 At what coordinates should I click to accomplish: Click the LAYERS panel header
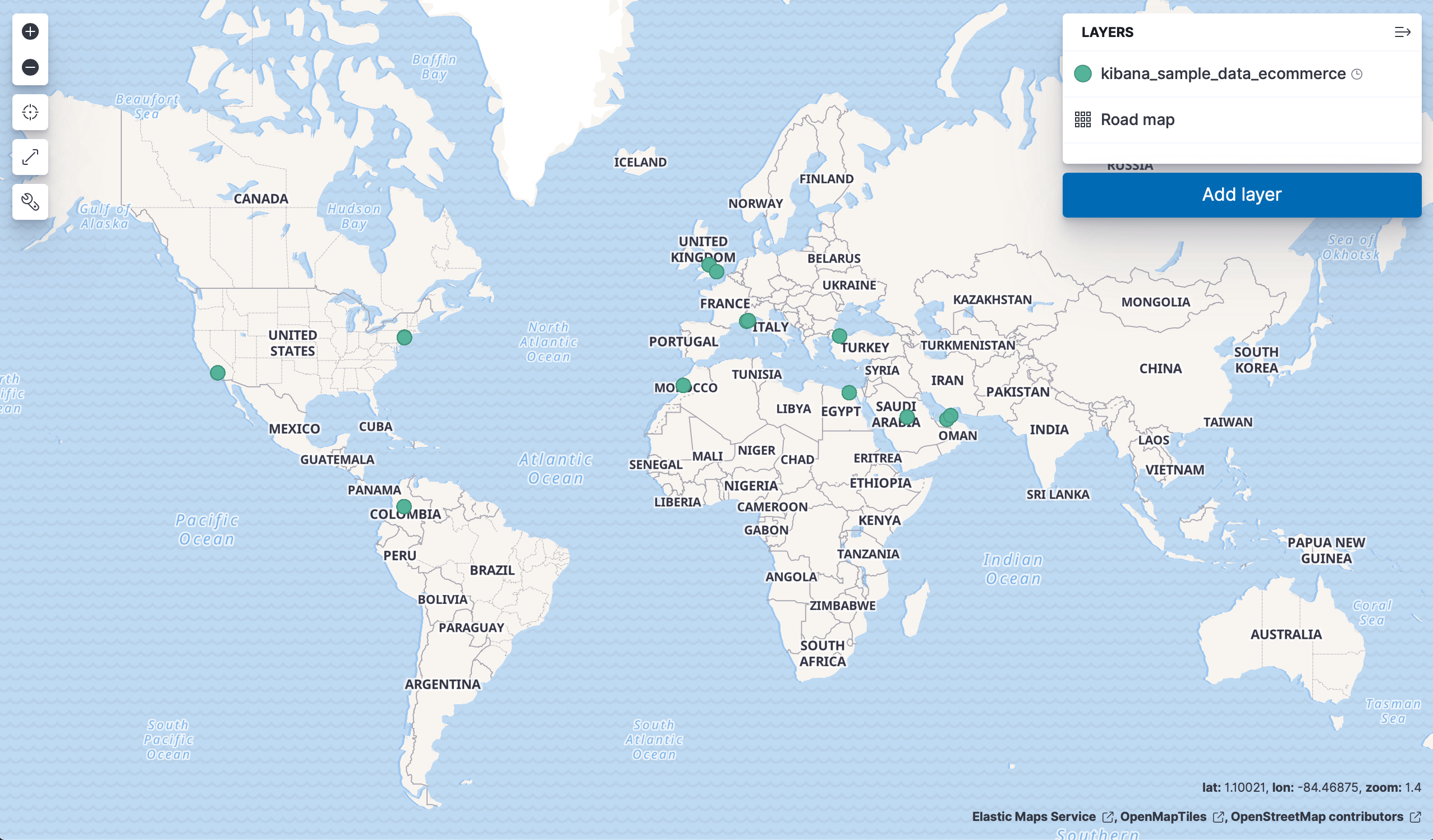1106,32
